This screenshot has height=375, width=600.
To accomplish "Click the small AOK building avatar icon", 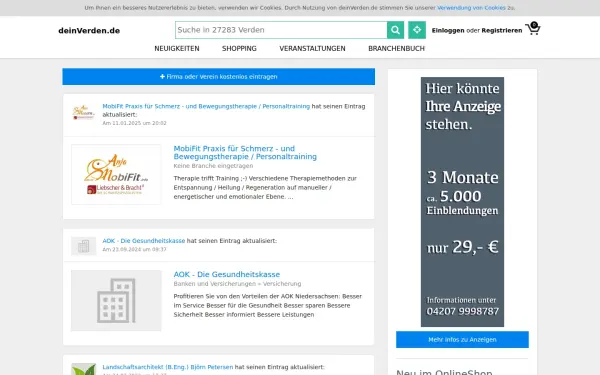I will (83, 246).
